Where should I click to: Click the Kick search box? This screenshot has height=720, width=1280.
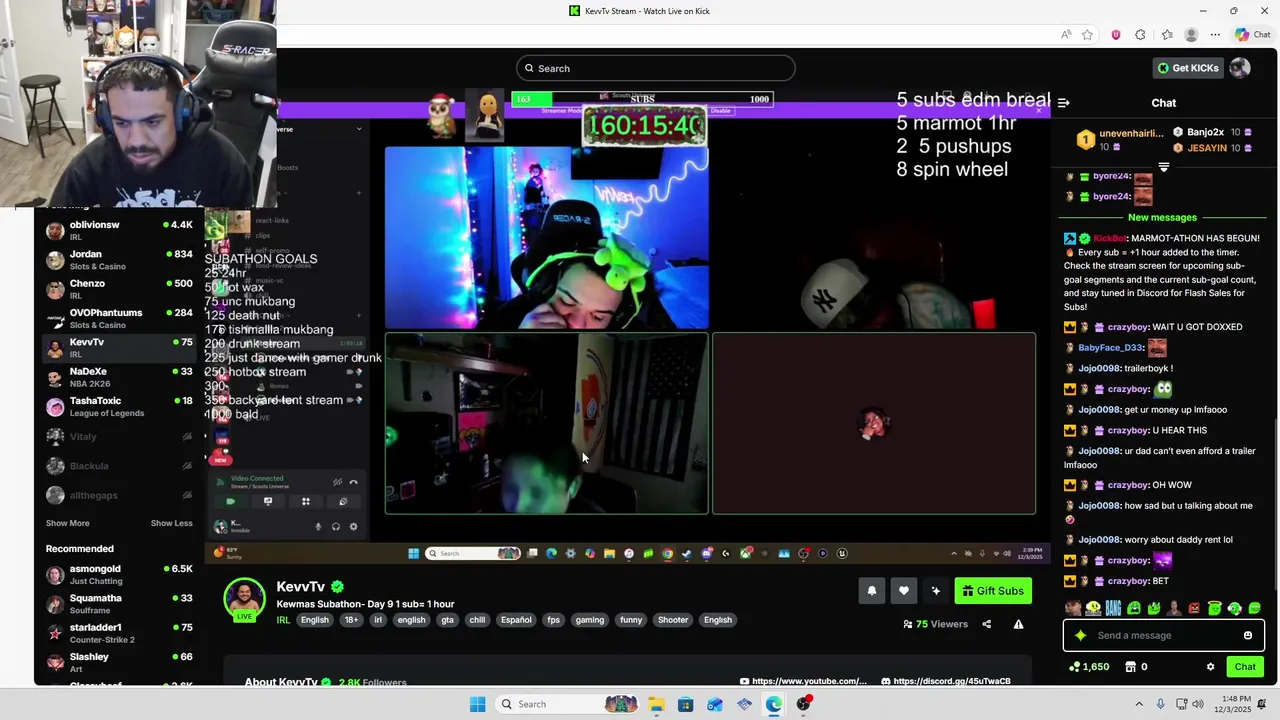pos(656,68)
